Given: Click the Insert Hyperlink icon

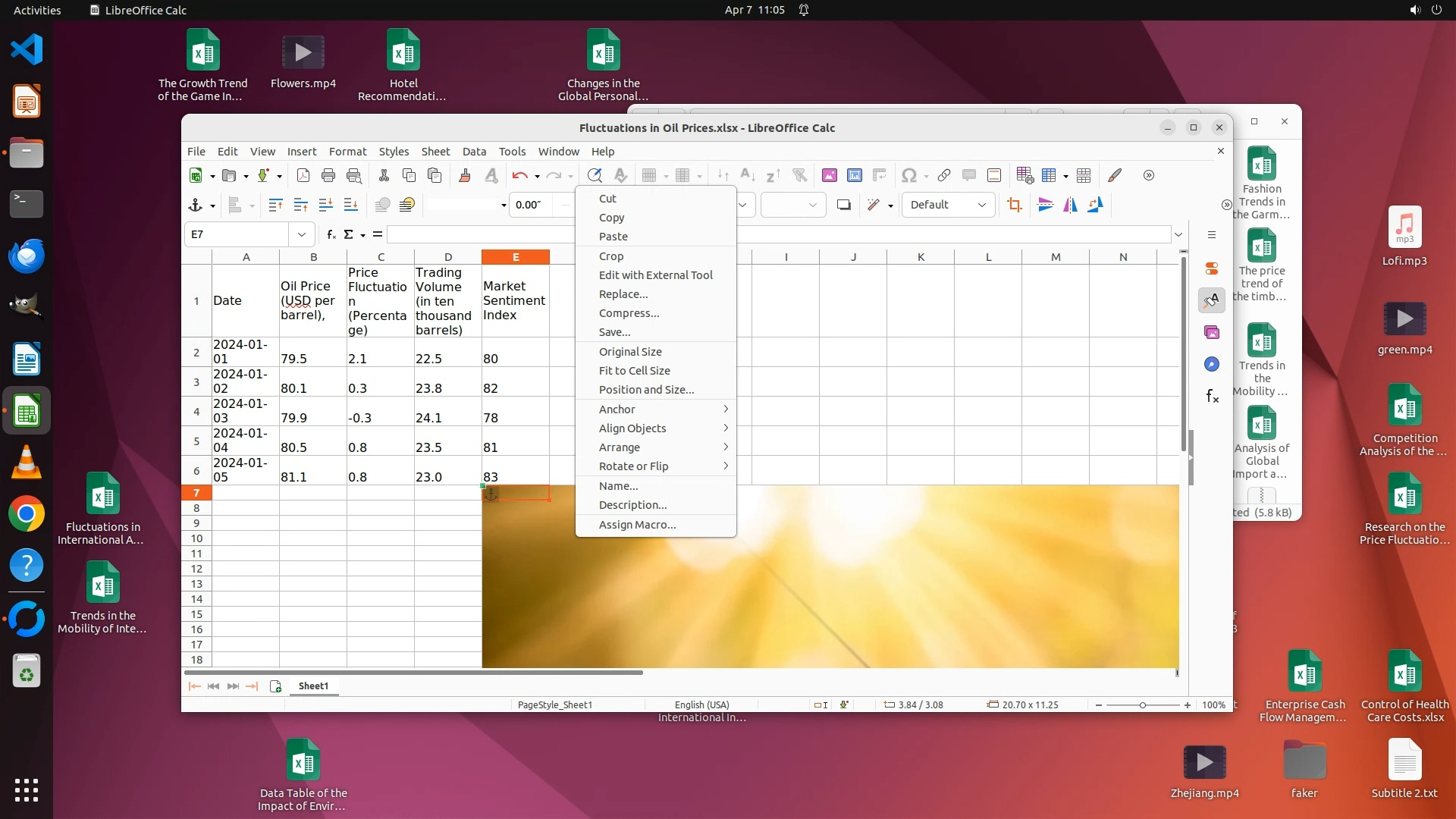Looking at the screenshot, I should pyautogui.click(x=943, y=176).
